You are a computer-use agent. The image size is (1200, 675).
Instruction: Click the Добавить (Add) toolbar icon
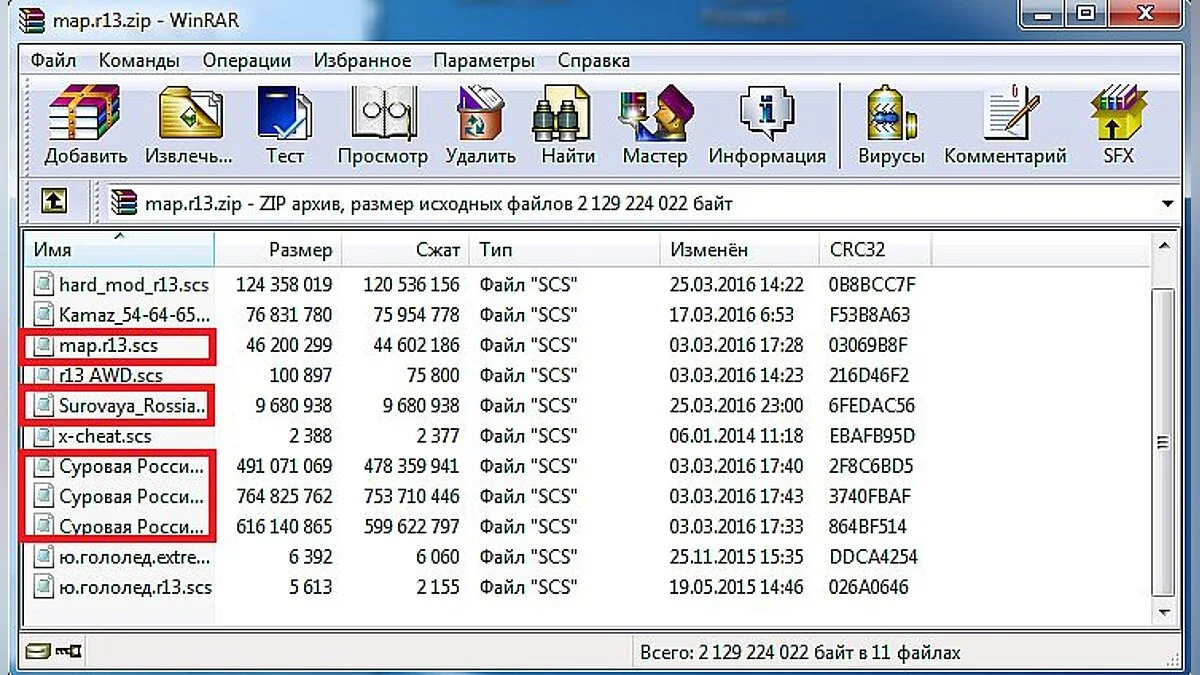[x=85, y=114]
